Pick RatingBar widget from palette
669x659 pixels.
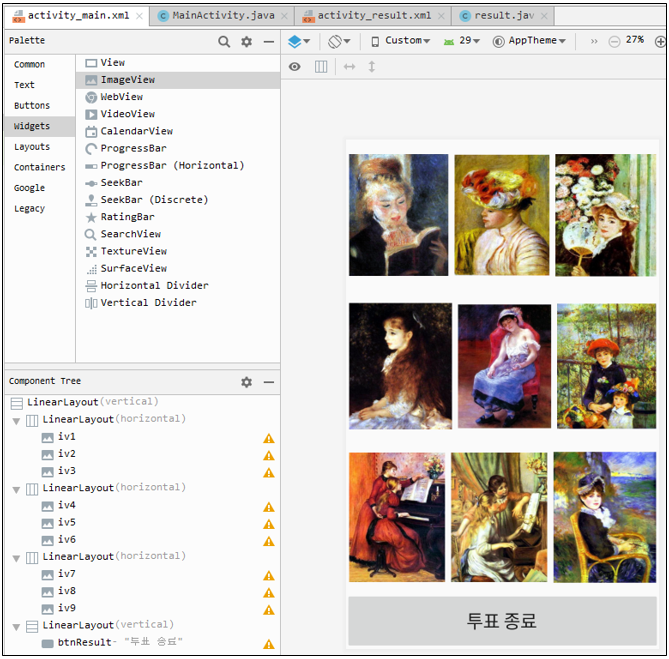point(178,217)
